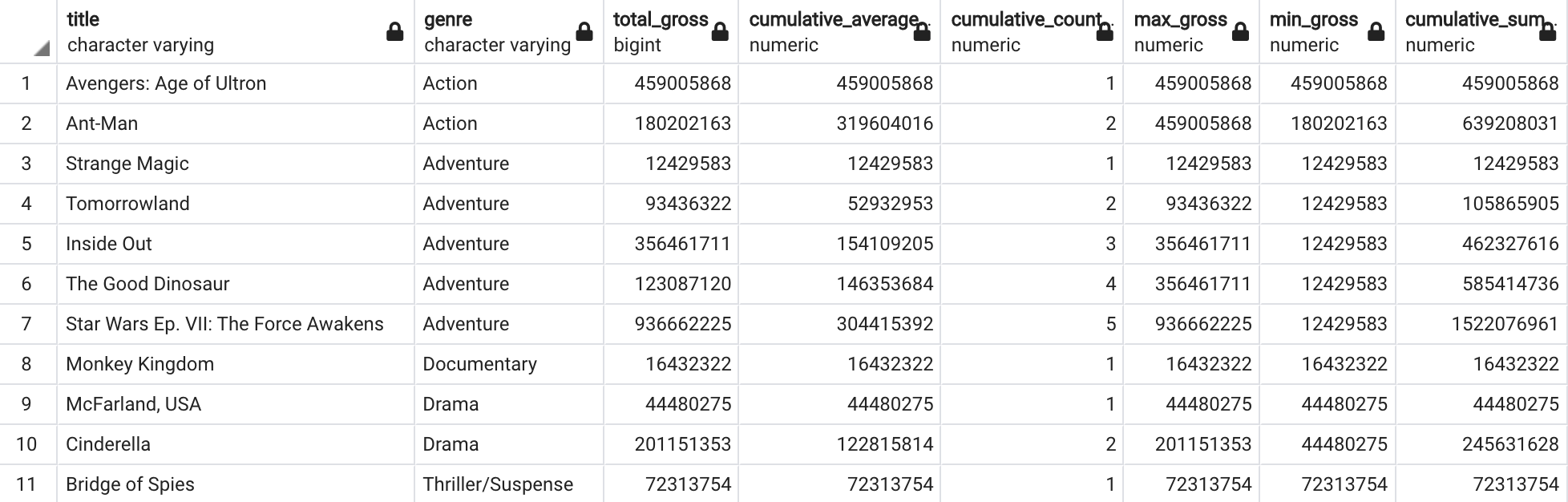Click the 'Thriller/Suspense' genre cell
Screen dimensions: 1568x502
(x=509, y=484)
